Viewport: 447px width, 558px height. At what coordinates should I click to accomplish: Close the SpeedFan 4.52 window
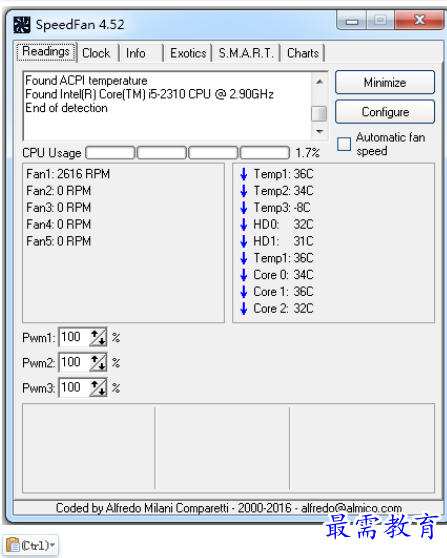pos(419,21)
